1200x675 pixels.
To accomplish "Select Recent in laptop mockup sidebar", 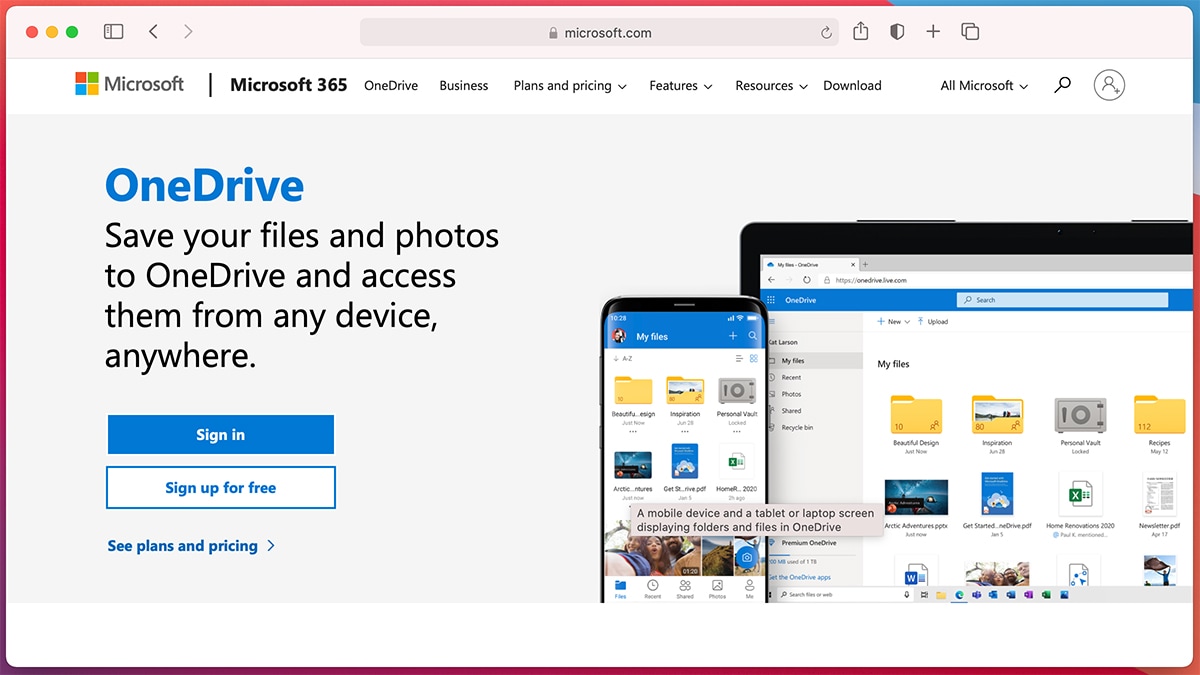I will (791, 378).
